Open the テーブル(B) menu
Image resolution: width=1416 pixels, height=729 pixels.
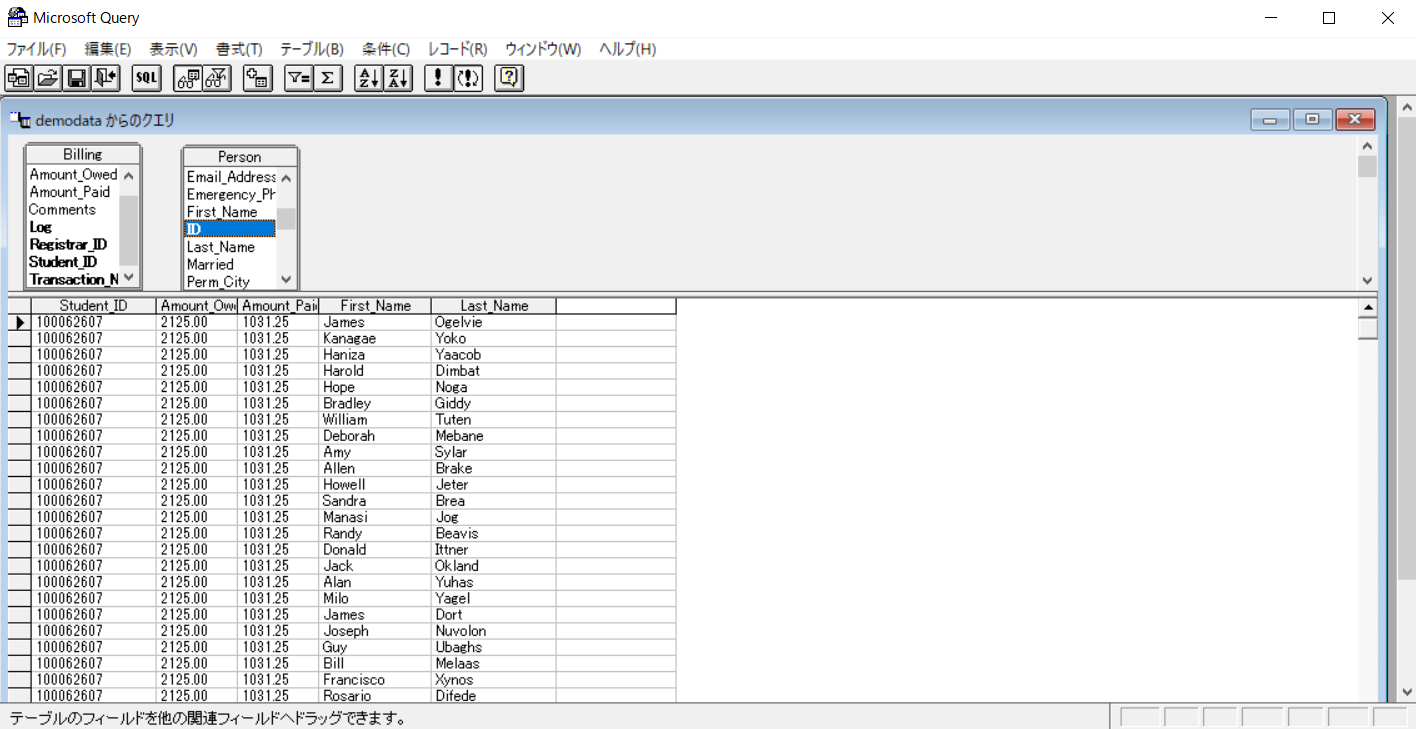311,49
